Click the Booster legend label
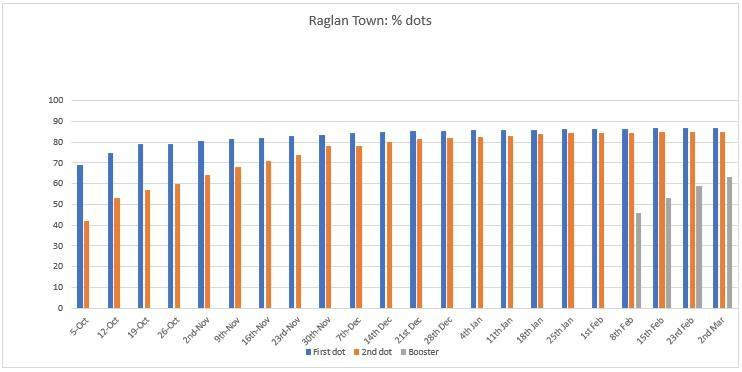 click(x=424, y=352)
